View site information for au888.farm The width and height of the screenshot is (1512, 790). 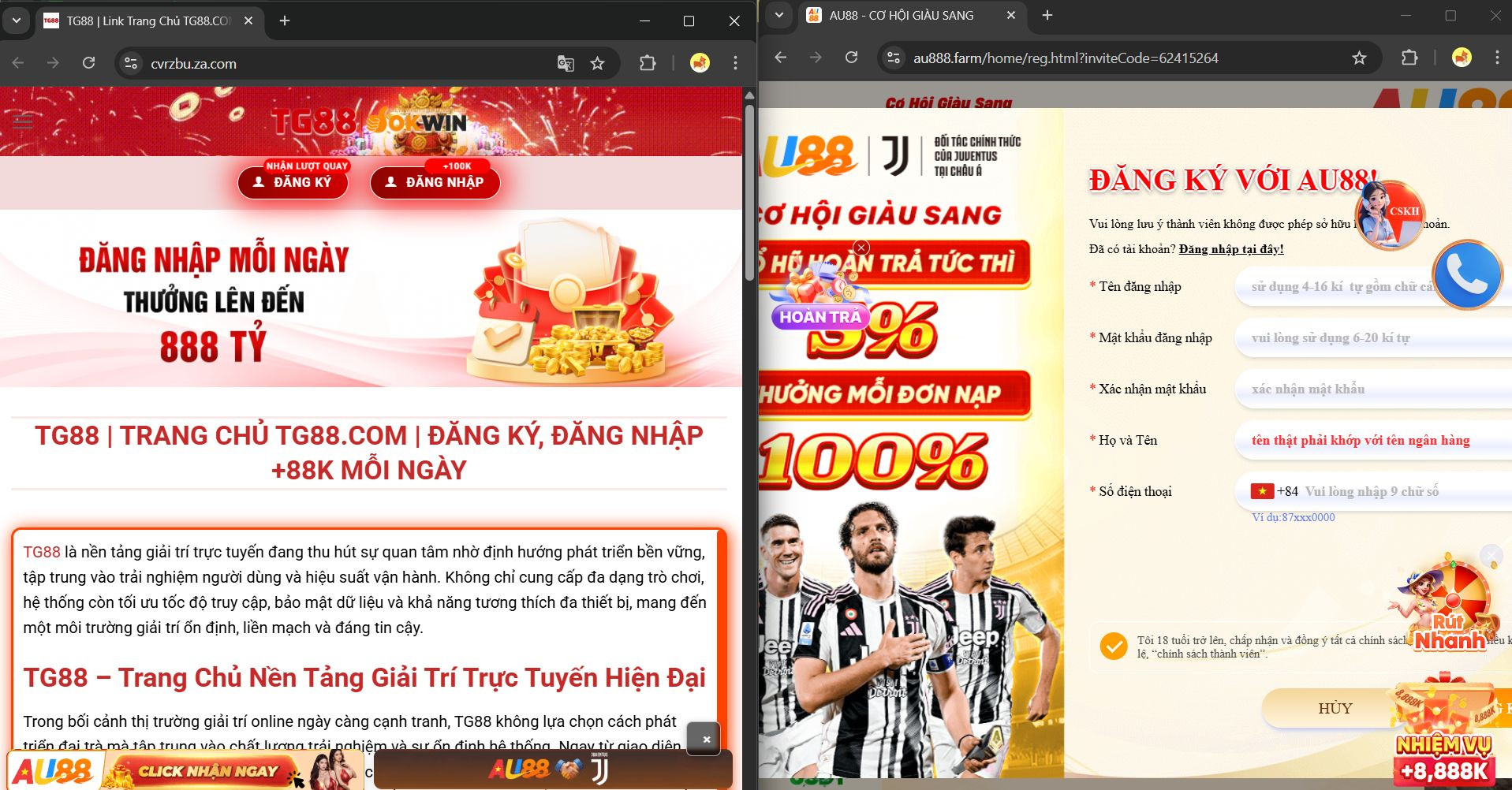click(894, 58)
